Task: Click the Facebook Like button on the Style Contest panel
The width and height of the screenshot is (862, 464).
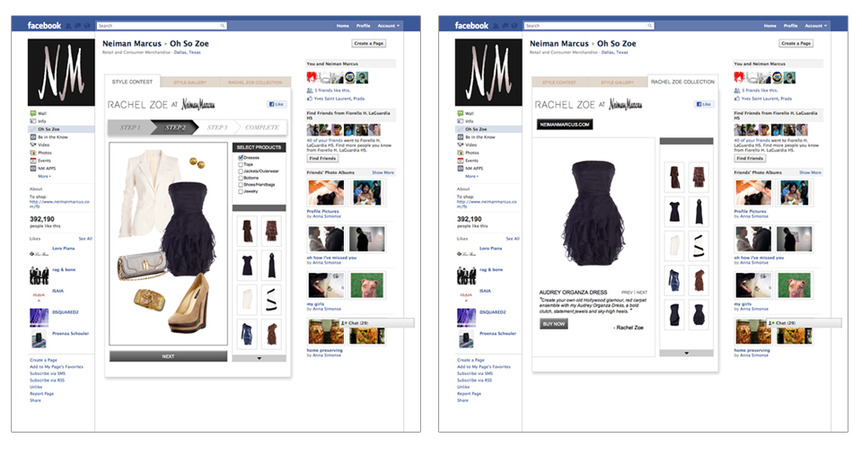Action: 276,104
